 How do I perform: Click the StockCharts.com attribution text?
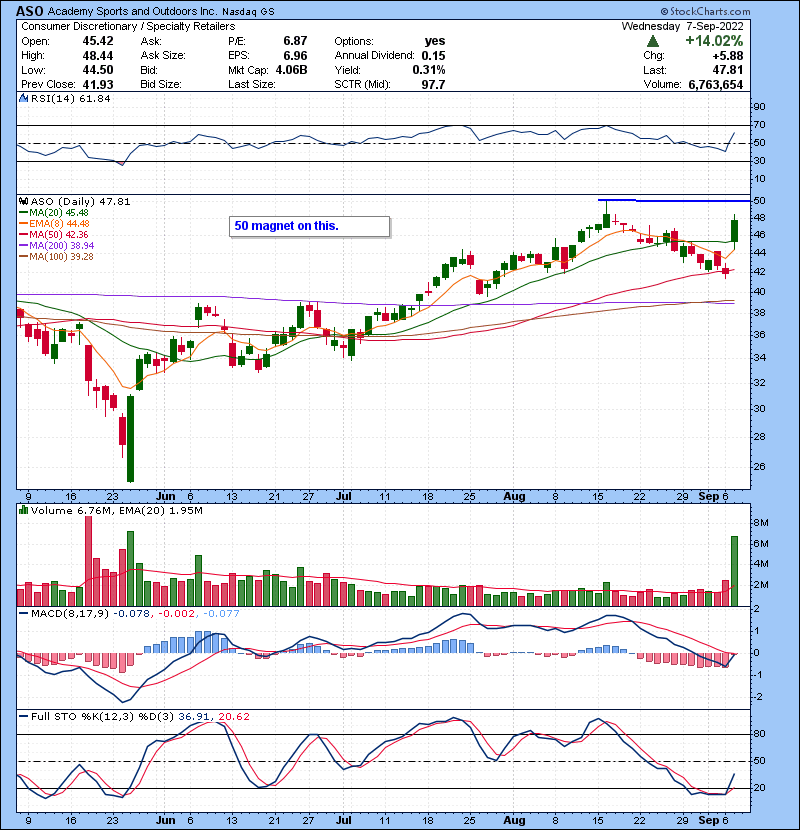(705, 11)
